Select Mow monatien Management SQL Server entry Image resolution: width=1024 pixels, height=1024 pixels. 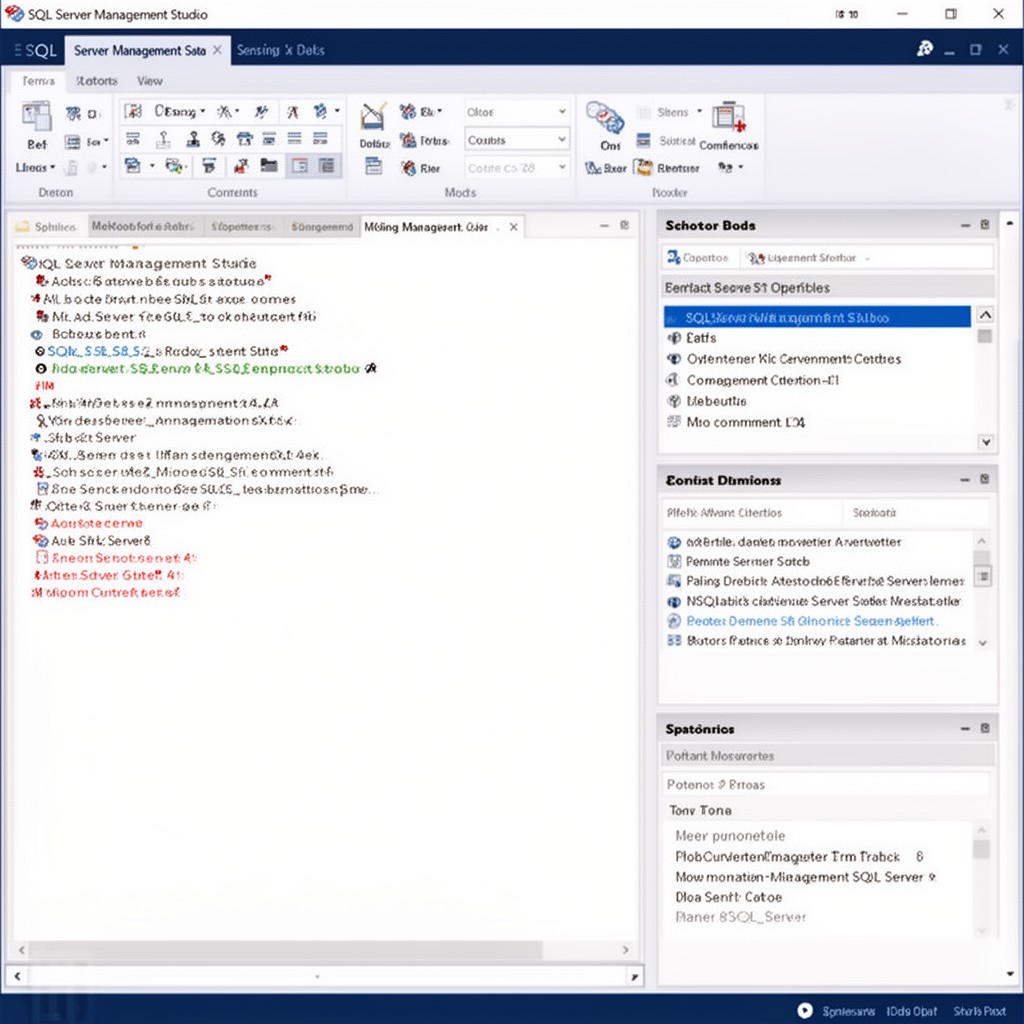[805, 877]
